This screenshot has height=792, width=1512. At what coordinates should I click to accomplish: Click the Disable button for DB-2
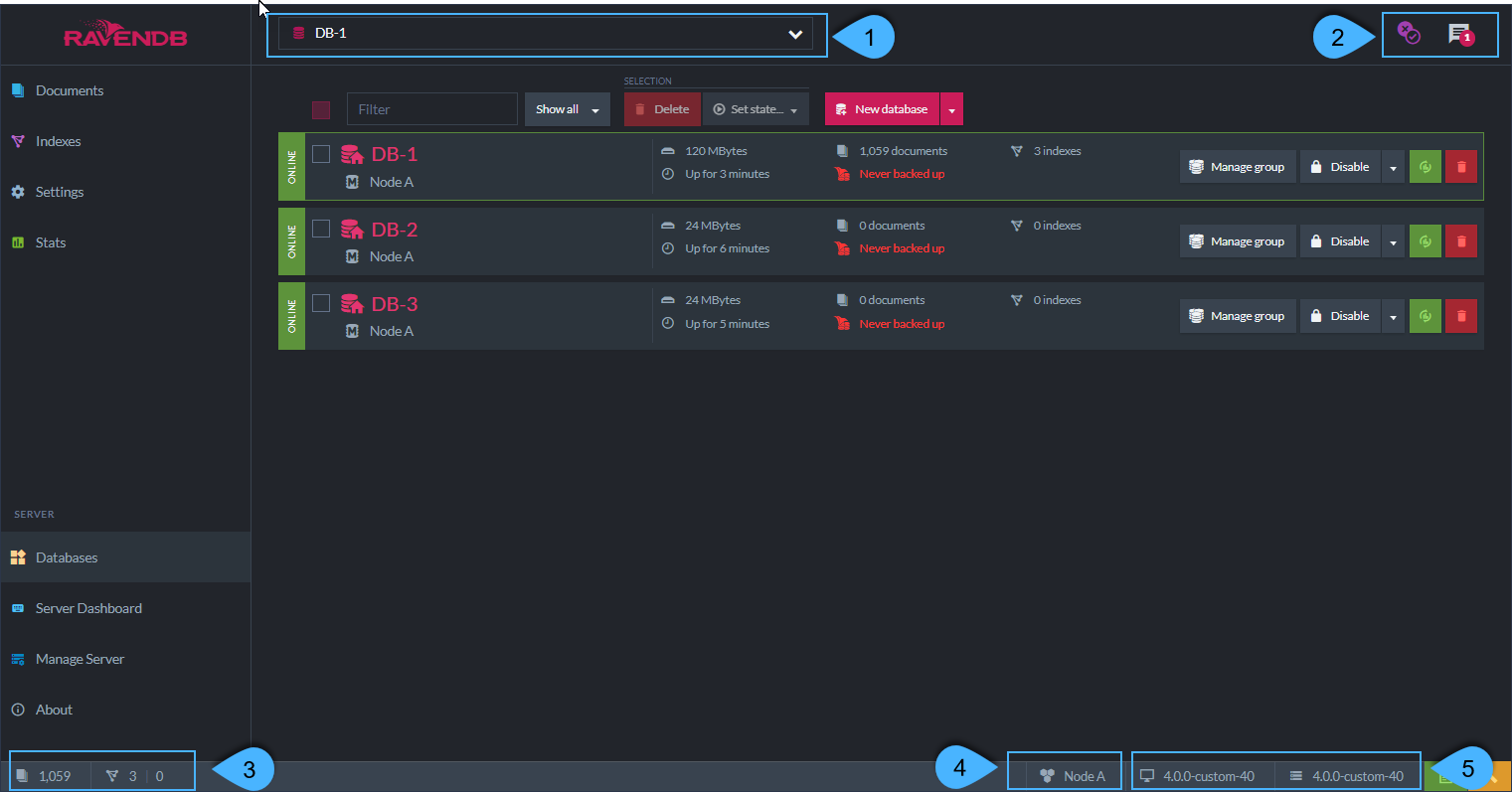coord(1340,241)
